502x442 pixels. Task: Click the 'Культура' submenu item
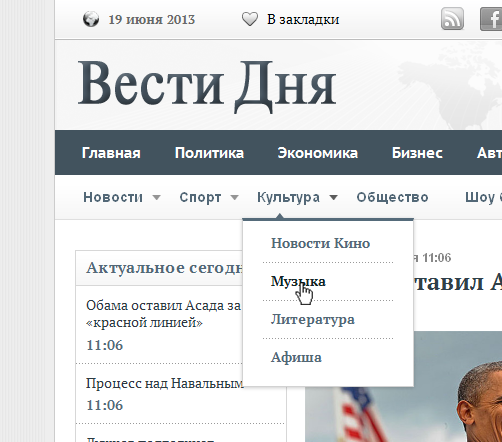tap(288, 197)
